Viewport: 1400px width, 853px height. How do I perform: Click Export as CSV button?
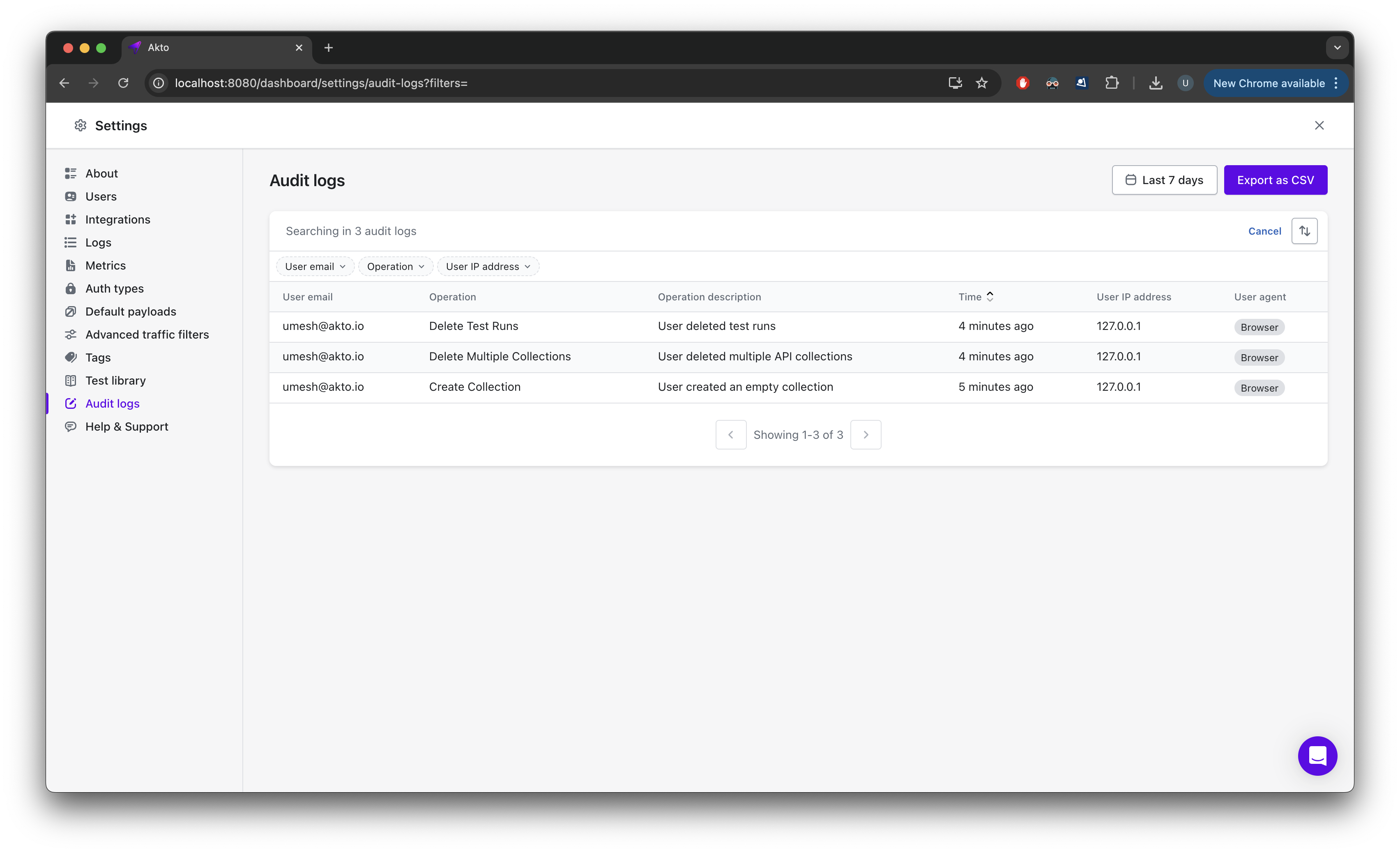(1275, 180)
